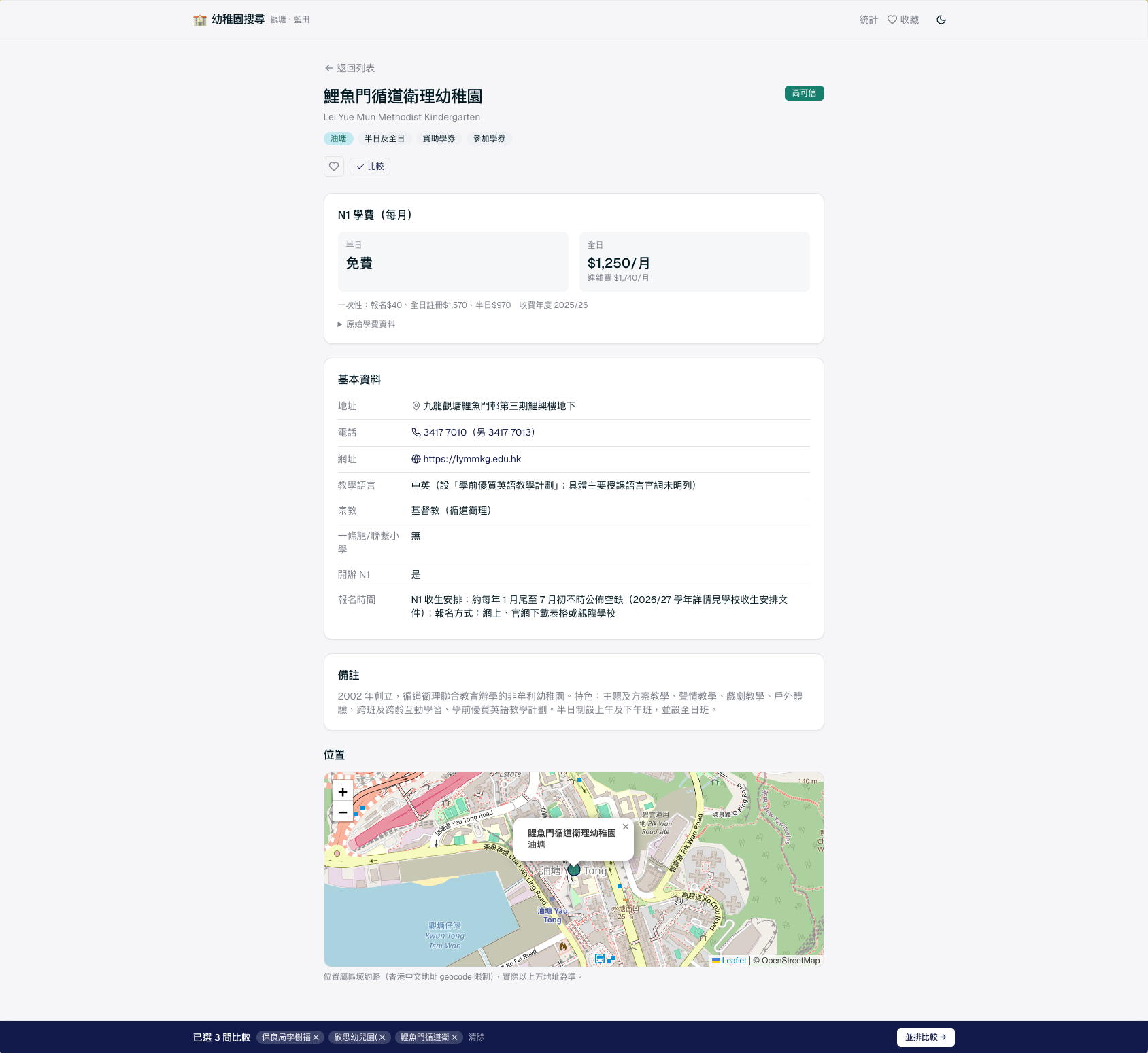Click the 位置 section heading
The image size is (1148, 1053).
tap(334, 755)
